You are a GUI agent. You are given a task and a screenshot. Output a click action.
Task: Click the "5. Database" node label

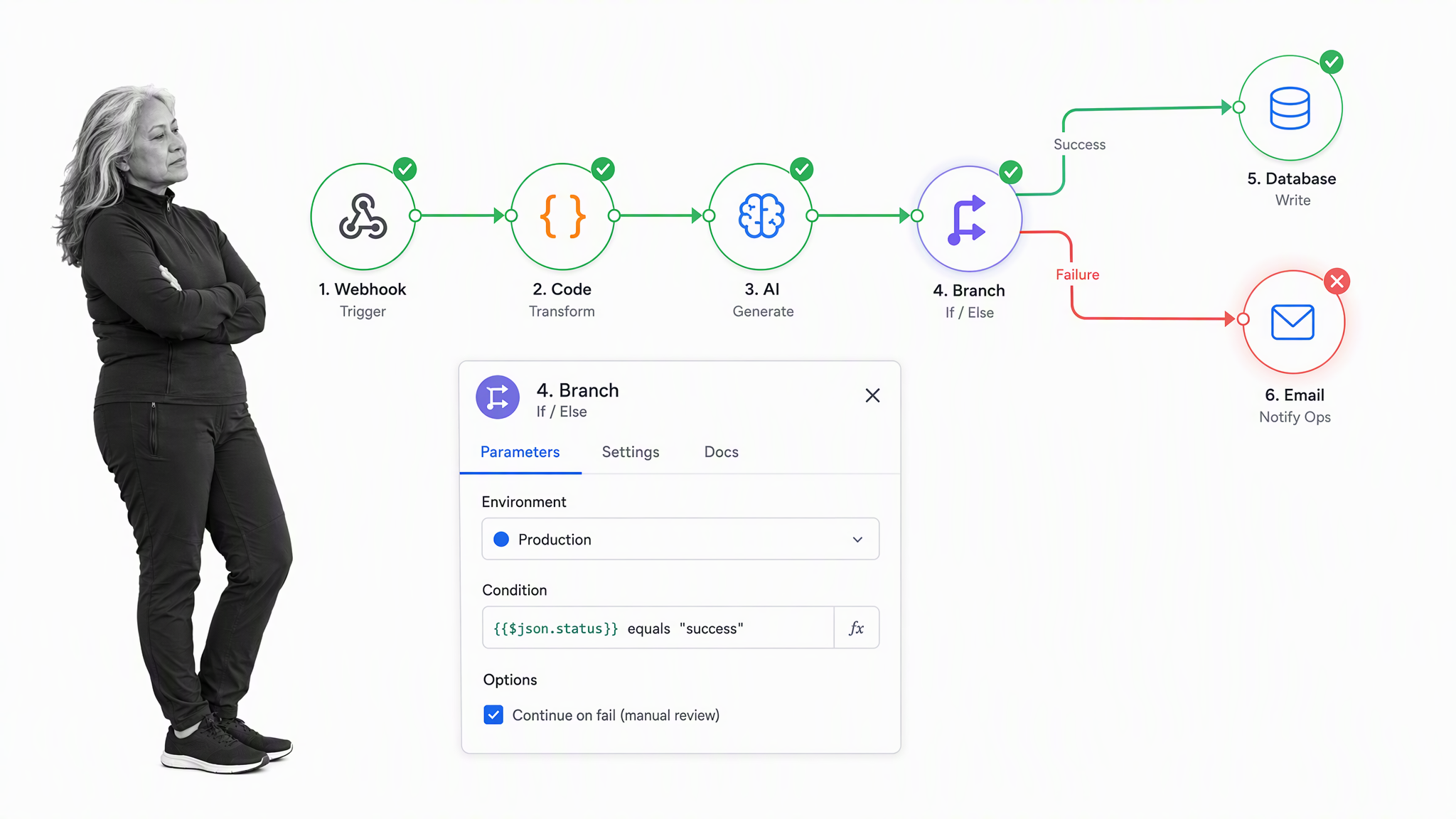click(1292, 178)
